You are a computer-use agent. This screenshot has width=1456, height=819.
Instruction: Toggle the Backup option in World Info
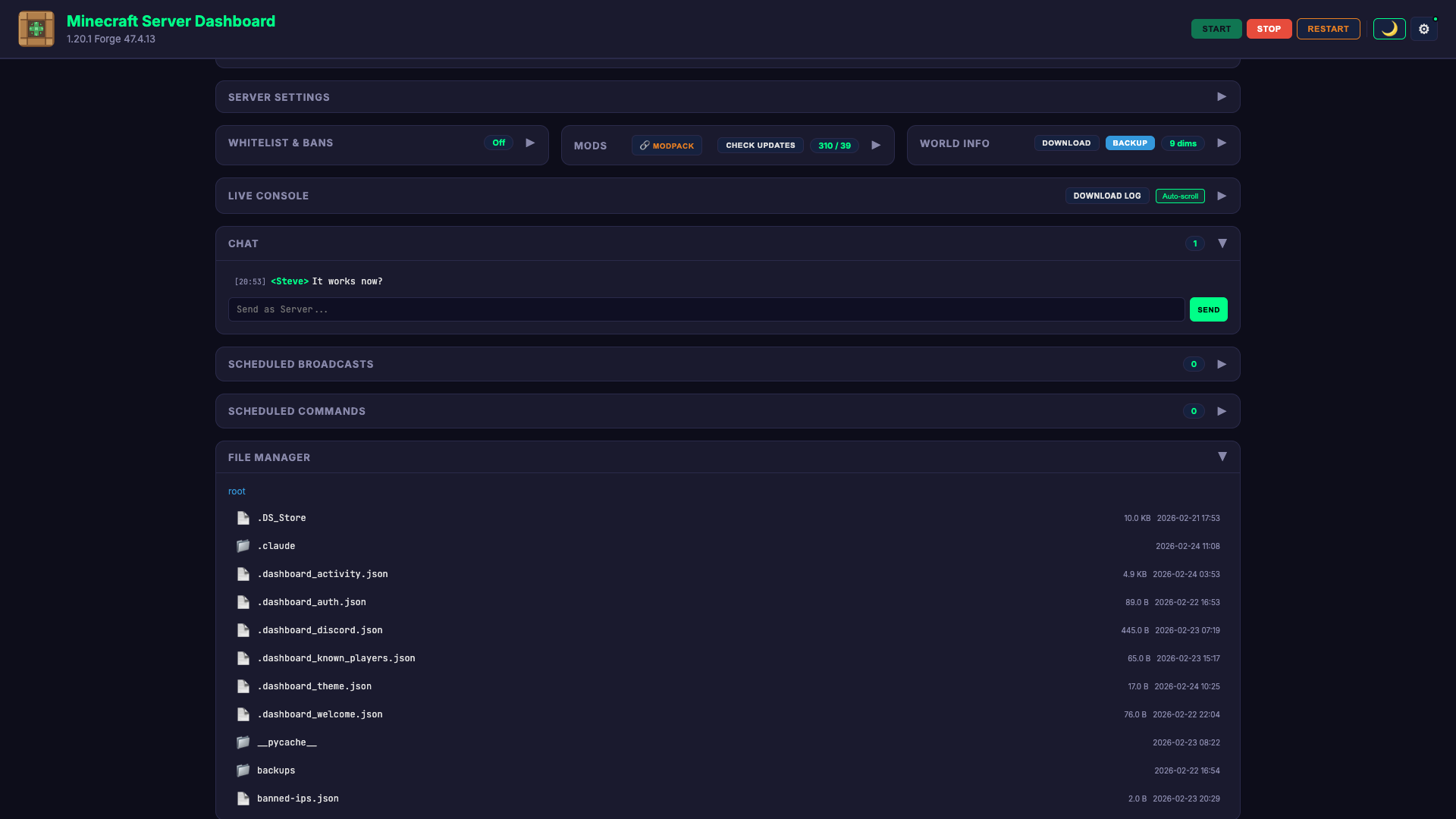(x=1130, y=143)
